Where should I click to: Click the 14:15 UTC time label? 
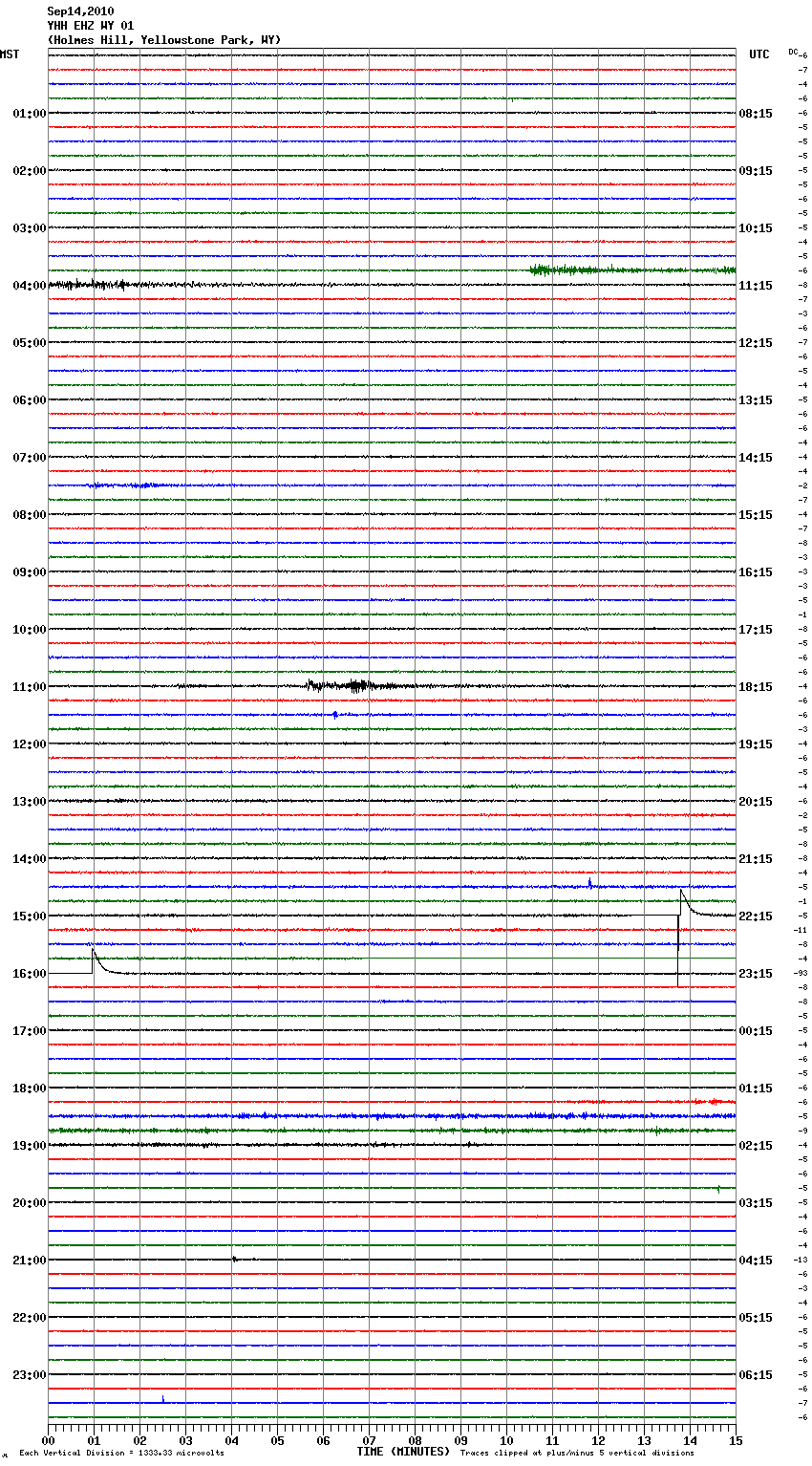756,458
